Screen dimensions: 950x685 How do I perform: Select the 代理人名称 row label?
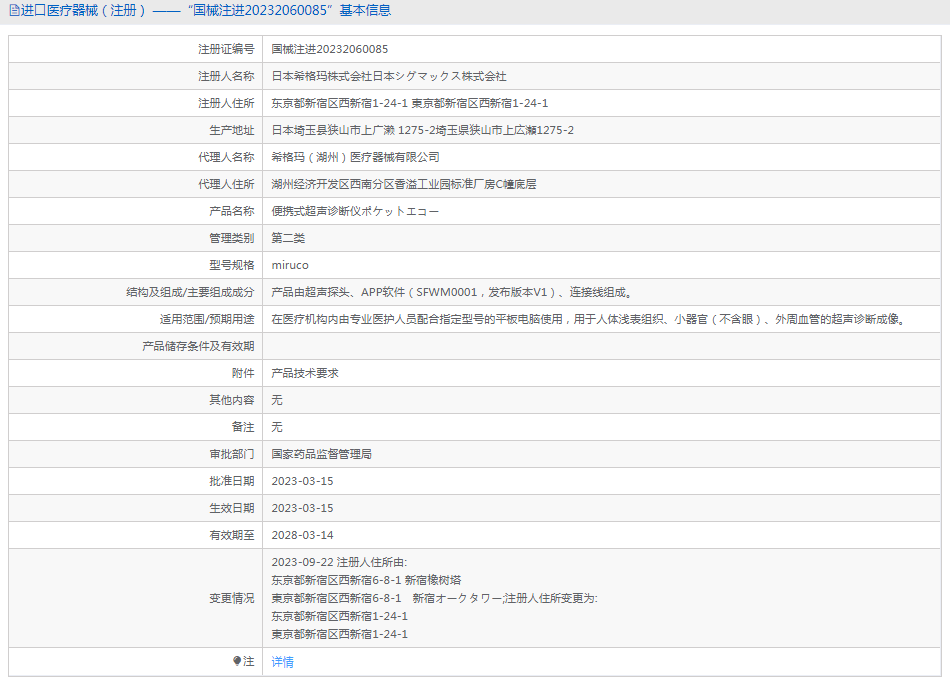click(226, 157)
